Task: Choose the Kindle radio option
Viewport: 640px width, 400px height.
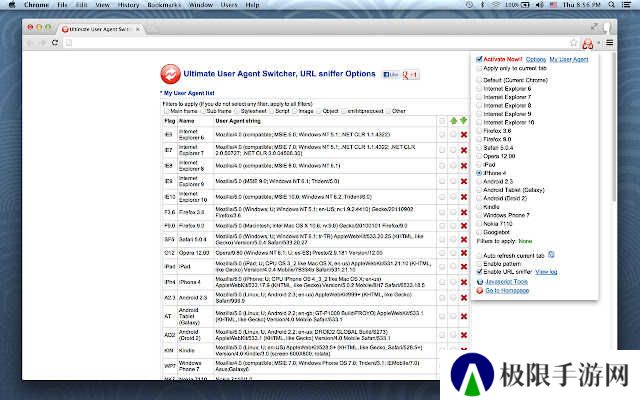Action: [479, 207]
